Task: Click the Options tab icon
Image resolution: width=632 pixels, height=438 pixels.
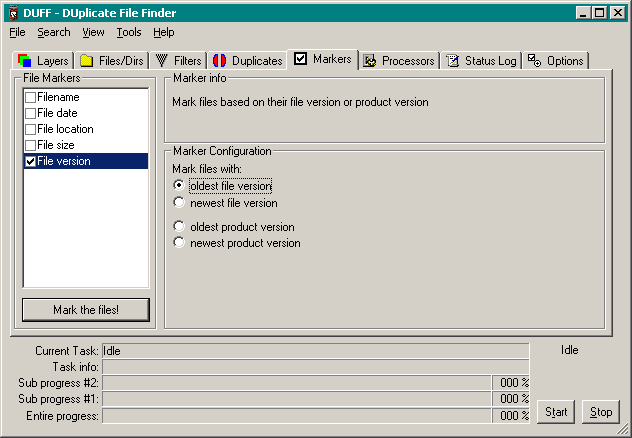Action: click(x=534, y=61)
